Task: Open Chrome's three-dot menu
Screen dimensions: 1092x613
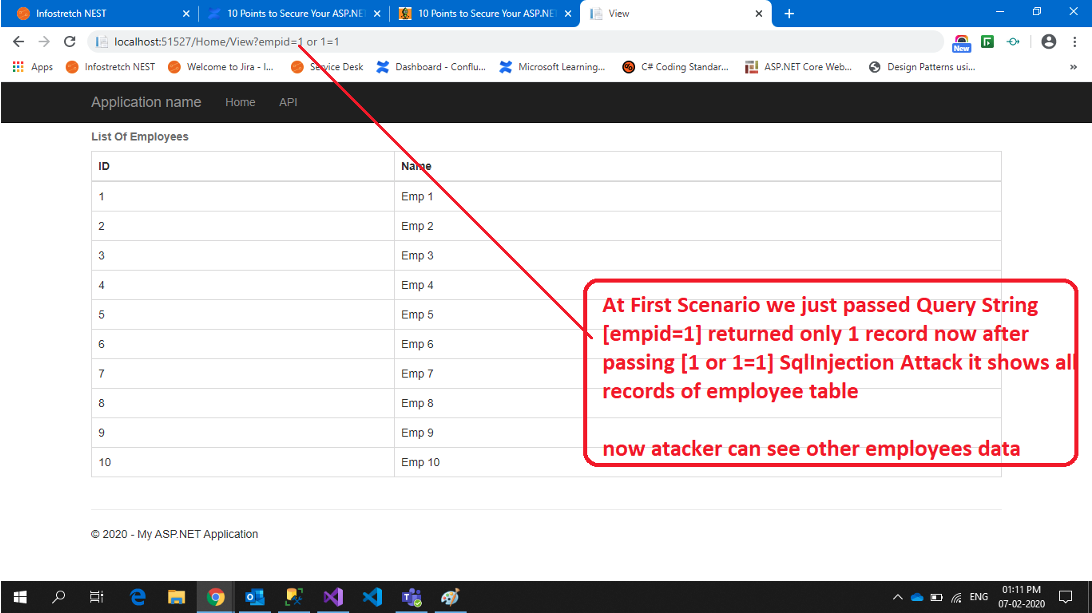Action: (x=1074, y=41)
